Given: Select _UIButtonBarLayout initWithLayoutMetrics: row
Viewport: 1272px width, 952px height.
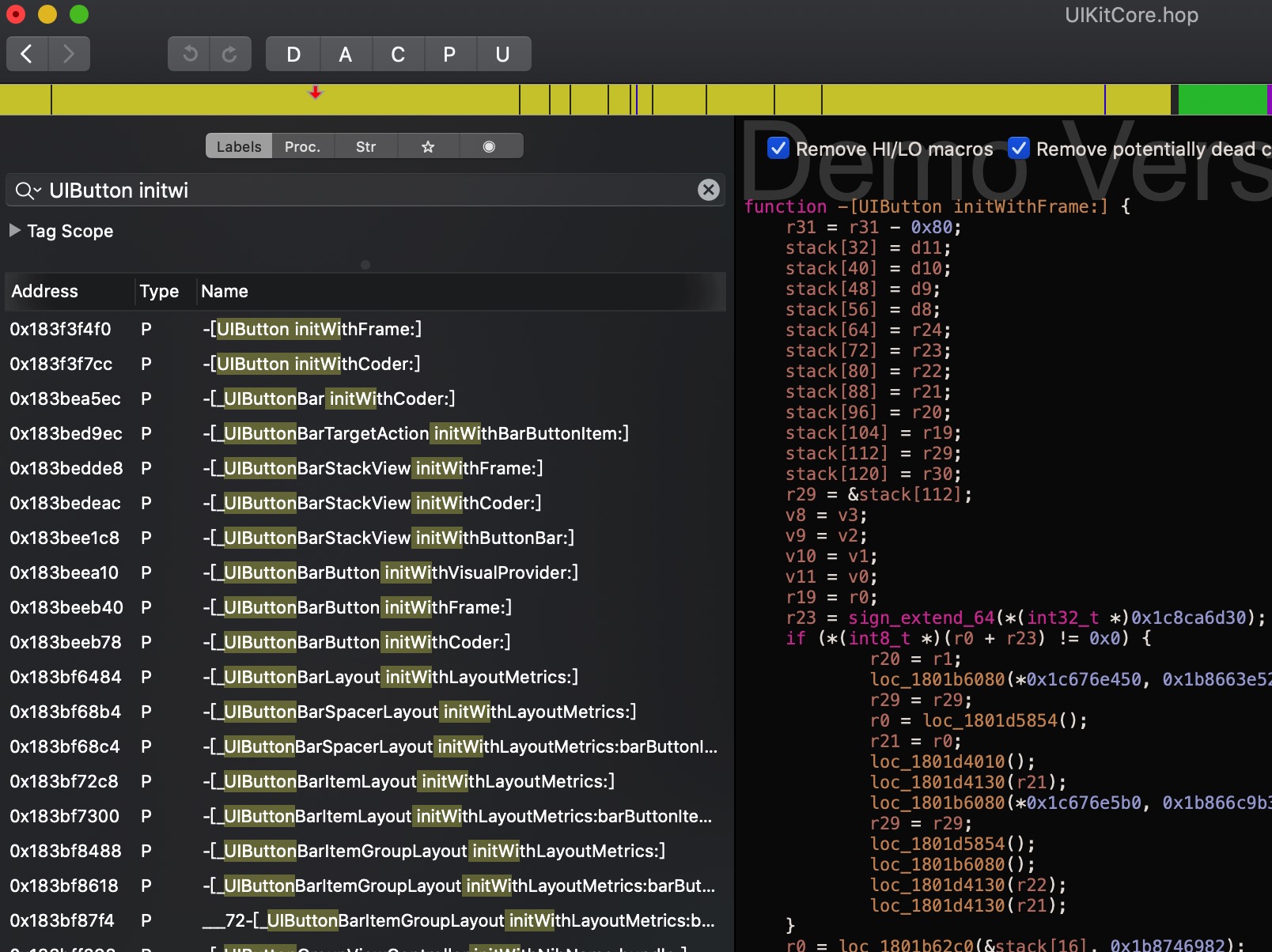Looking at the screenshot, I should coord(364,677).
